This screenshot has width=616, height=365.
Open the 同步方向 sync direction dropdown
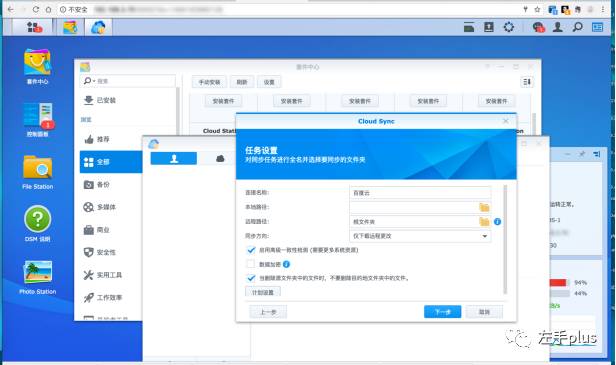pos(420,236)
